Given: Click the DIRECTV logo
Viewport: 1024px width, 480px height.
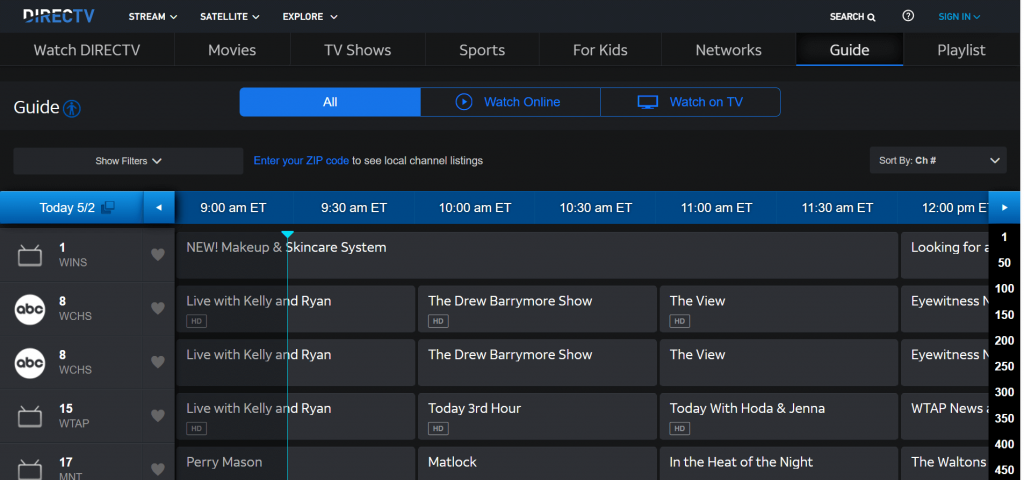Looking at the screenshot, I should point(59,16).
